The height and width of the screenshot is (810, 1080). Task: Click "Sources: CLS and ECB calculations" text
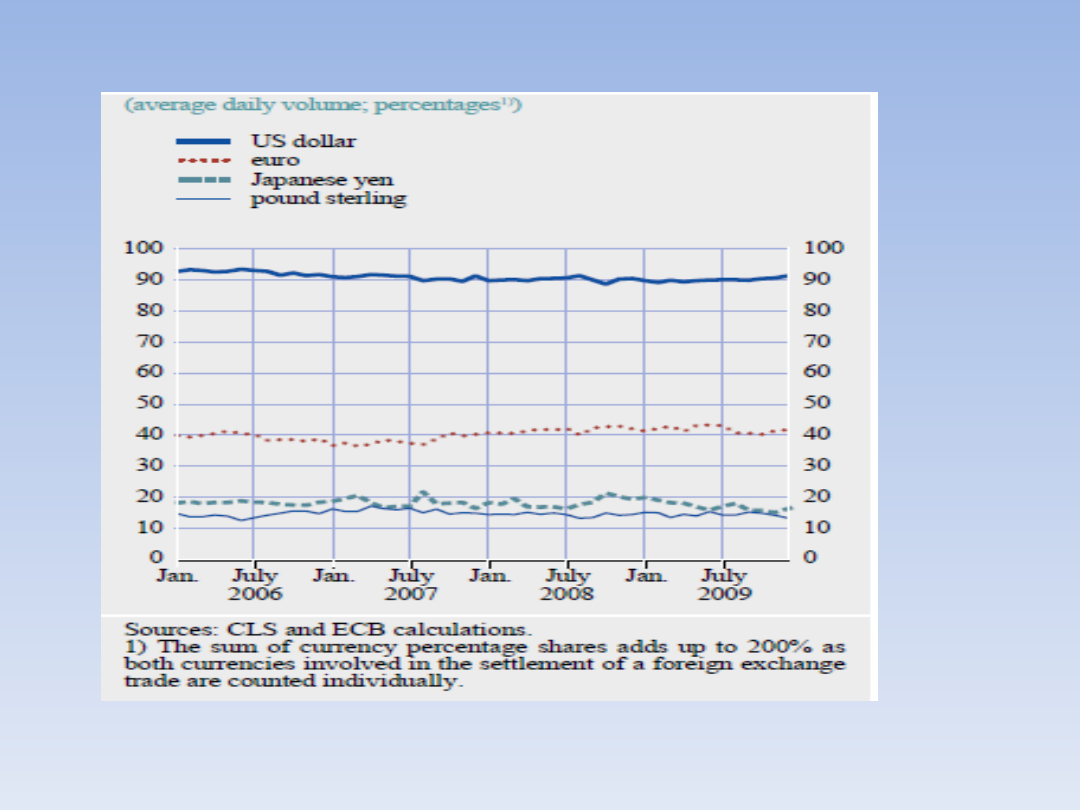tap(328, 629)
